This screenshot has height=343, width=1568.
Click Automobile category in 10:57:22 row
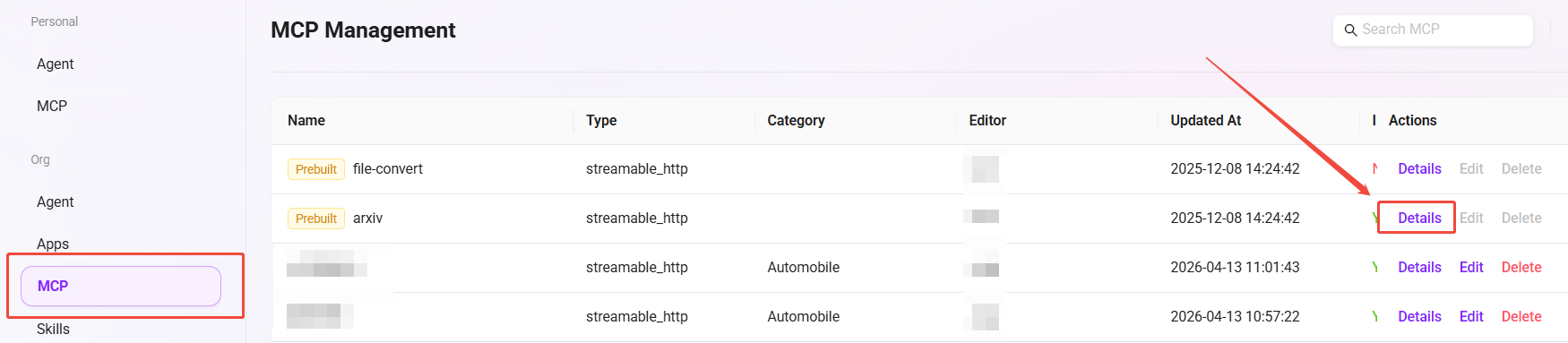[x=803, y=316]
